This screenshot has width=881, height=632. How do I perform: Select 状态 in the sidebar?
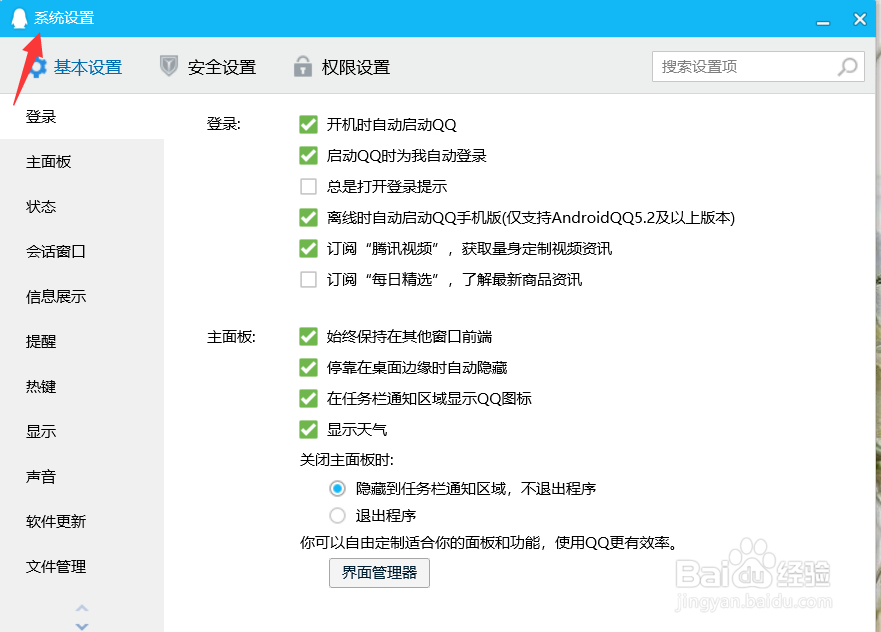pos(82,207)
